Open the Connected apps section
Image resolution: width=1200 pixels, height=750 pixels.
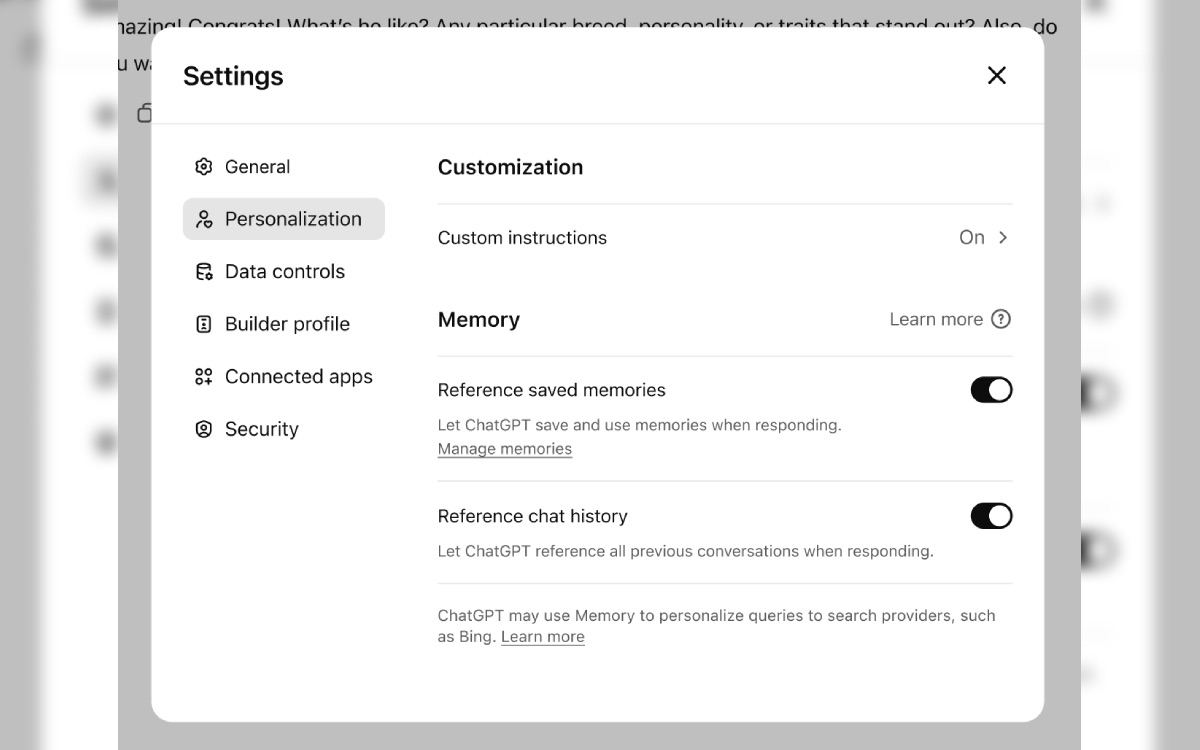point(298,377)
